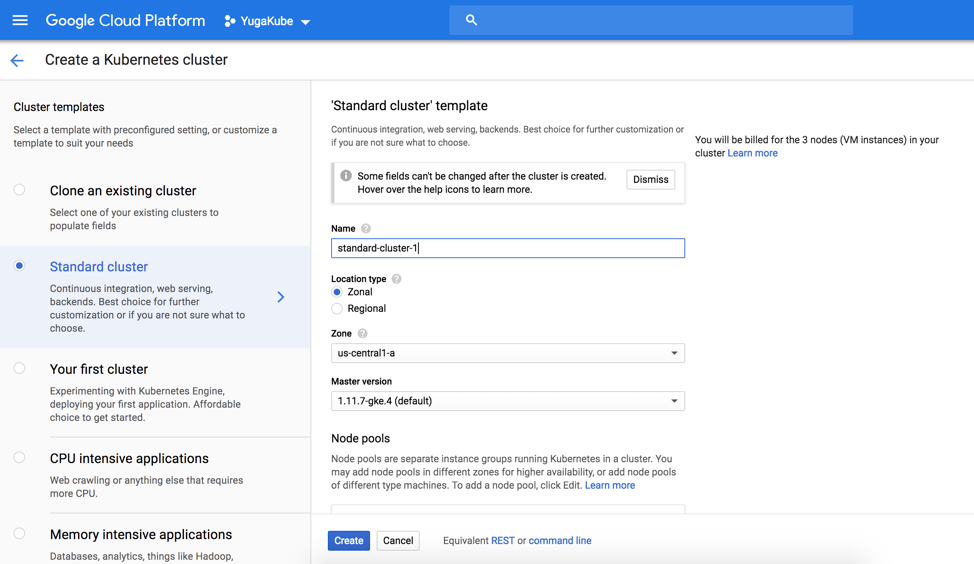Click the back arrow icon

point(17,61)
